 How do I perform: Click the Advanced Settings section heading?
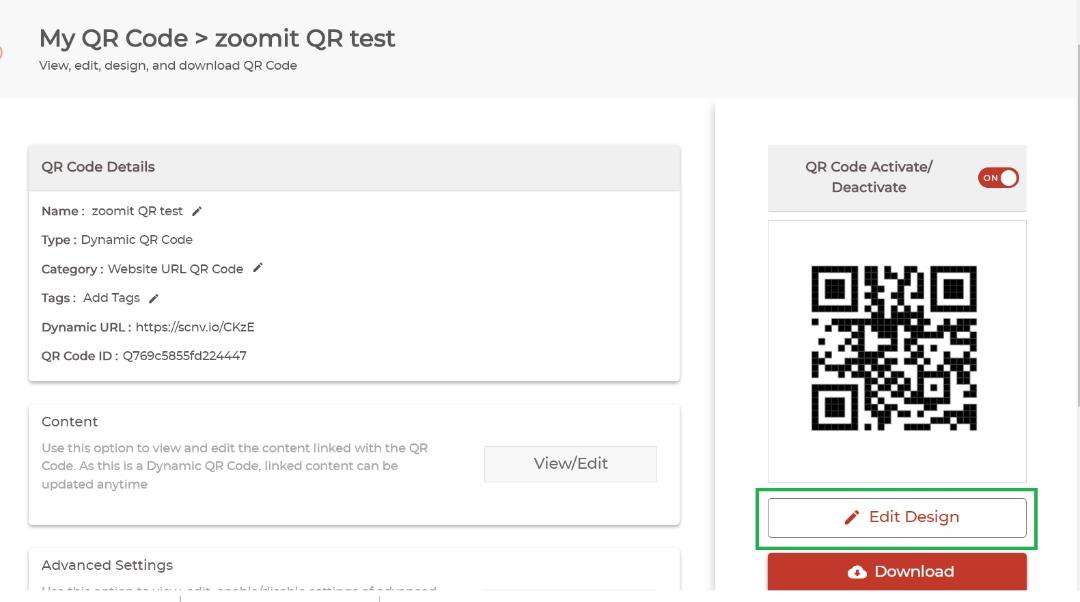coord(107,565)
